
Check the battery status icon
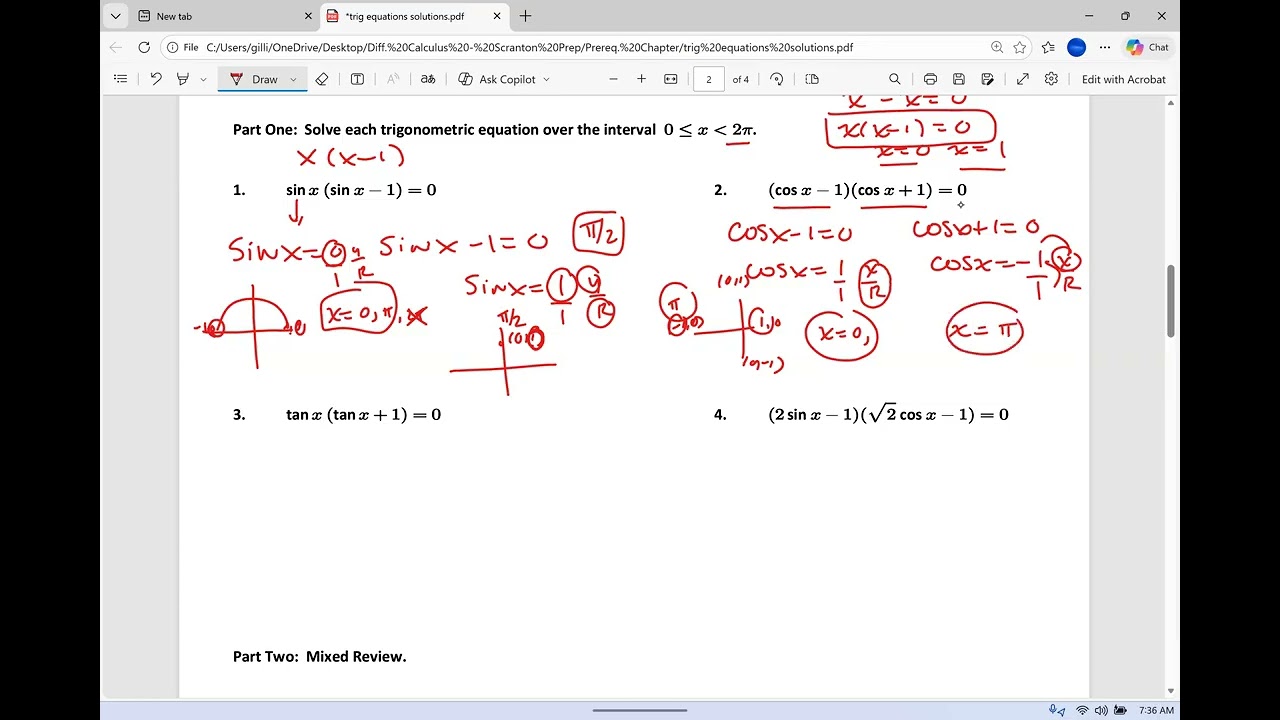pos(1121,710)
